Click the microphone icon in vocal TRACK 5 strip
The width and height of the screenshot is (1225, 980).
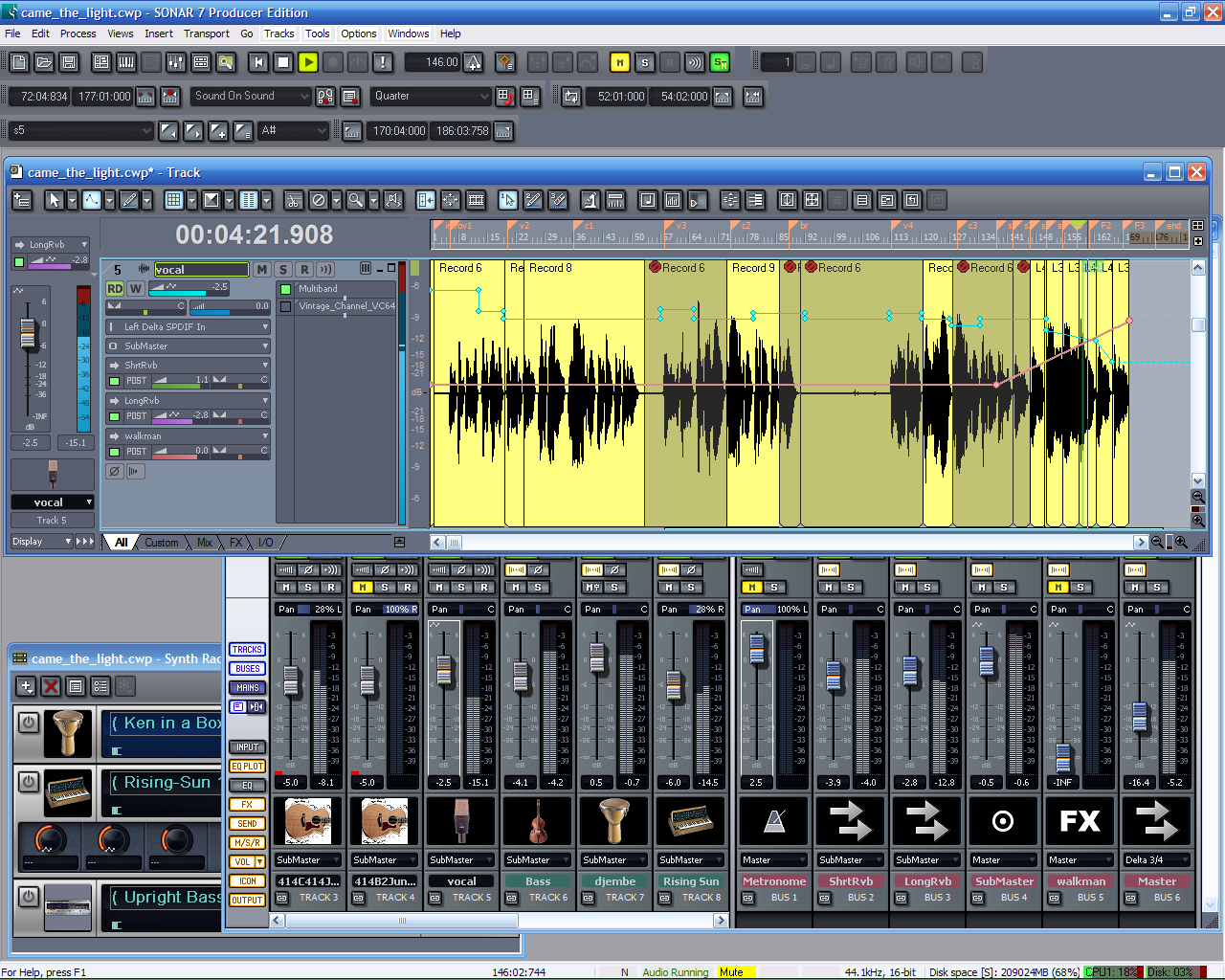tap(461, 821)
